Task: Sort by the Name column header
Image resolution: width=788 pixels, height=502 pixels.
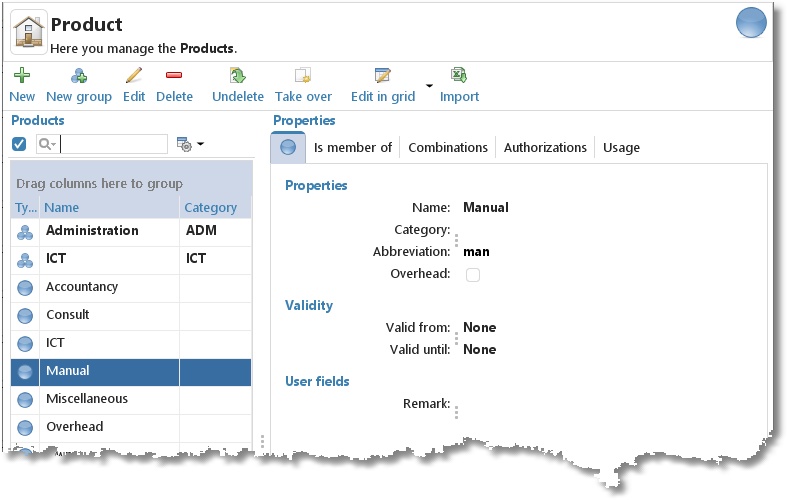Action: click(109, 208)
